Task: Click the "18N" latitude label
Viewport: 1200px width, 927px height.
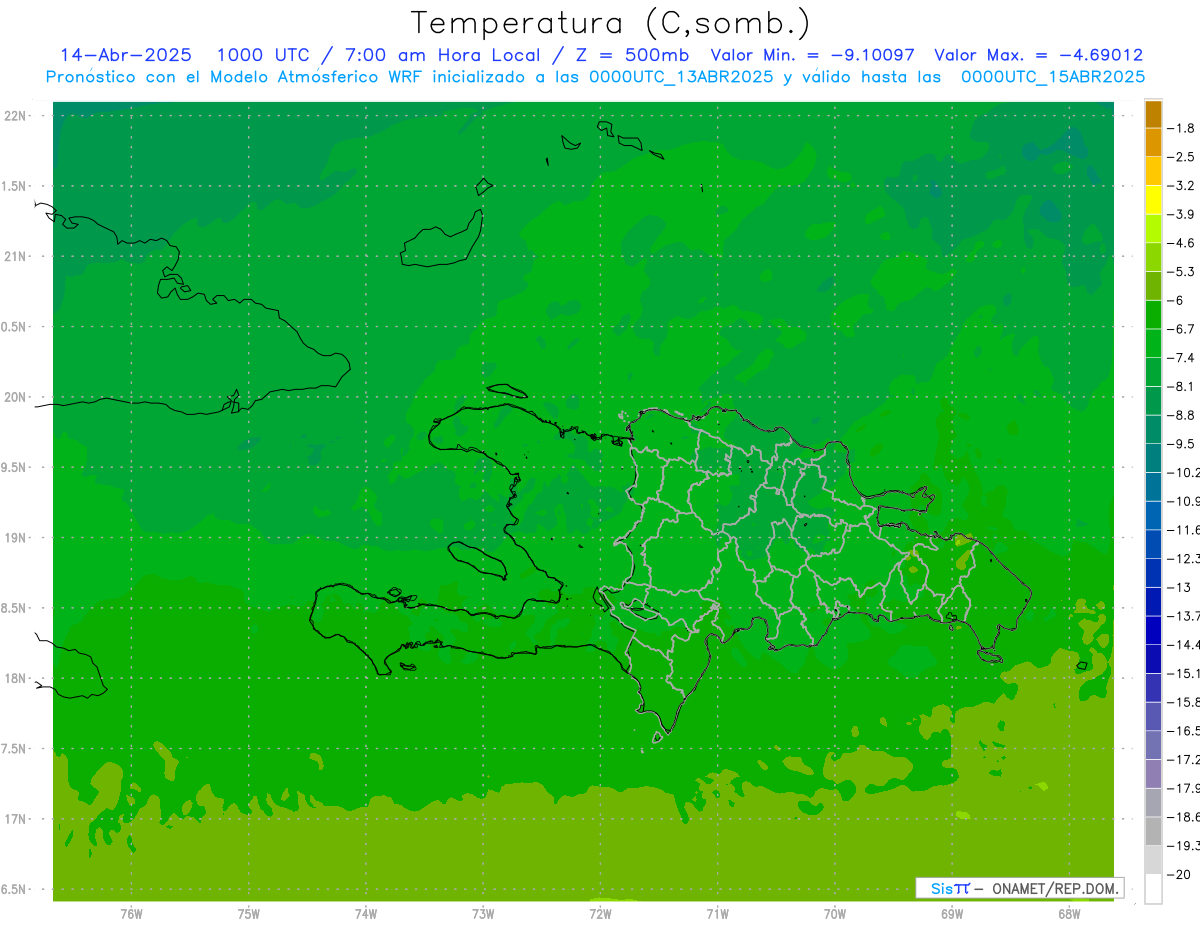Action: [16, 678]
